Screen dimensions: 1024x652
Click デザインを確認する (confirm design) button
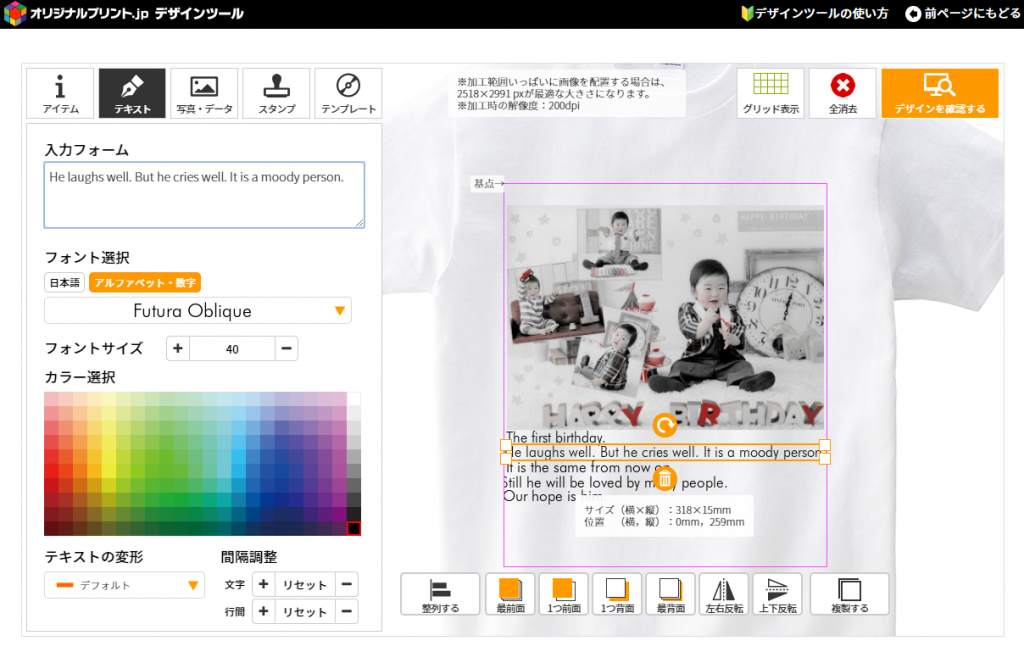click(940, 93)
